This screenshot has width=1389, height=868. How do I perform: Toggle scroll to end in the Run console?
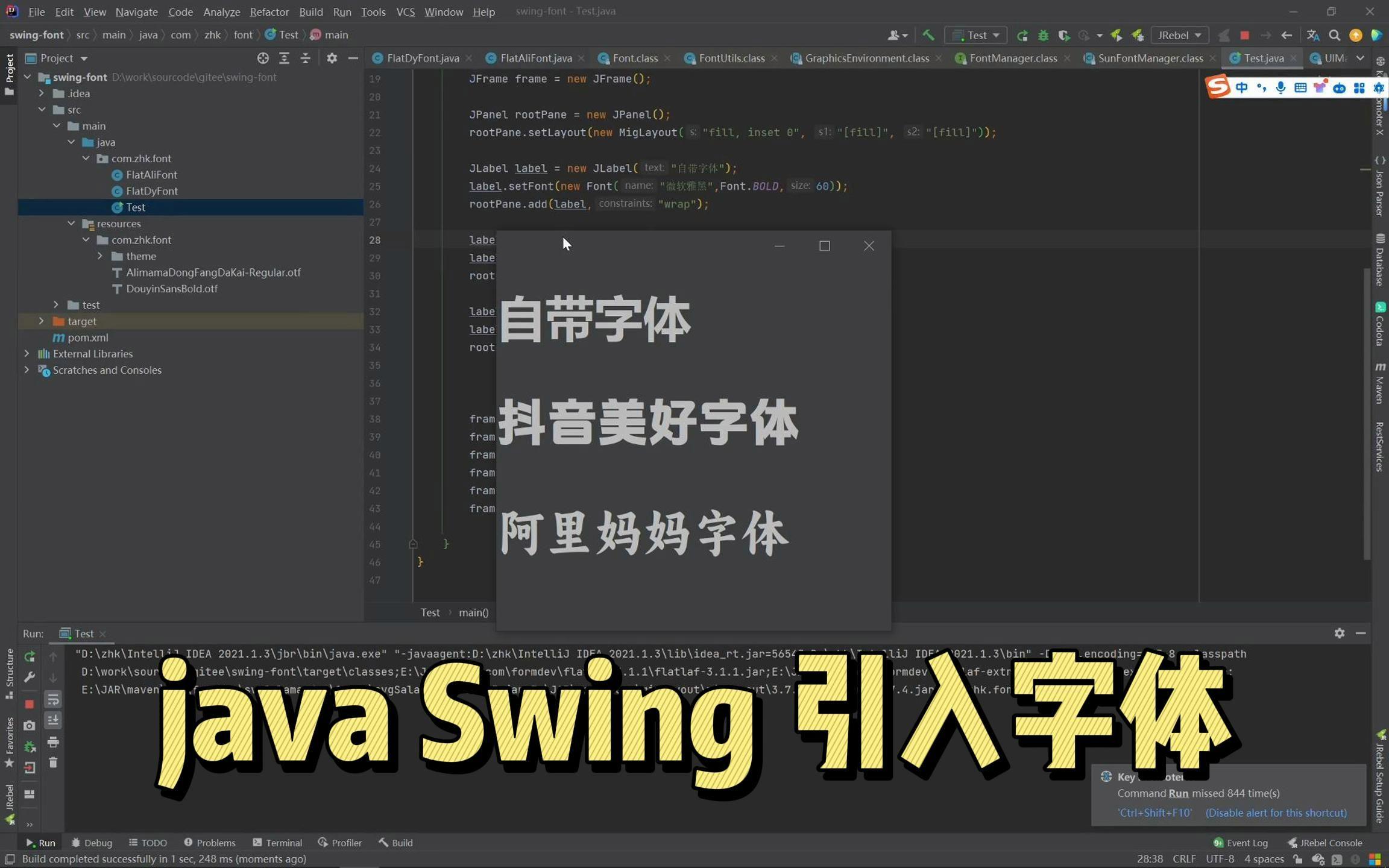53,720
